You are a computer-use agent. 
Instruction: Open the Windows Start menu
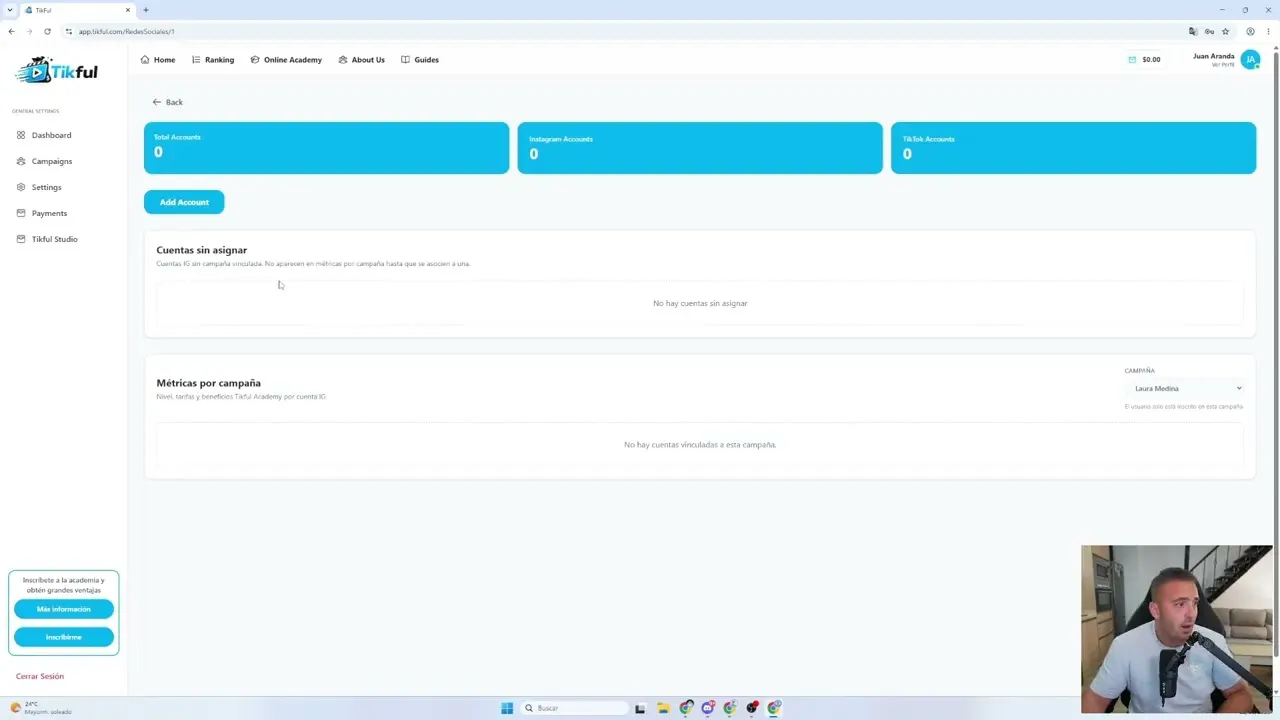(x=507, y=708)
